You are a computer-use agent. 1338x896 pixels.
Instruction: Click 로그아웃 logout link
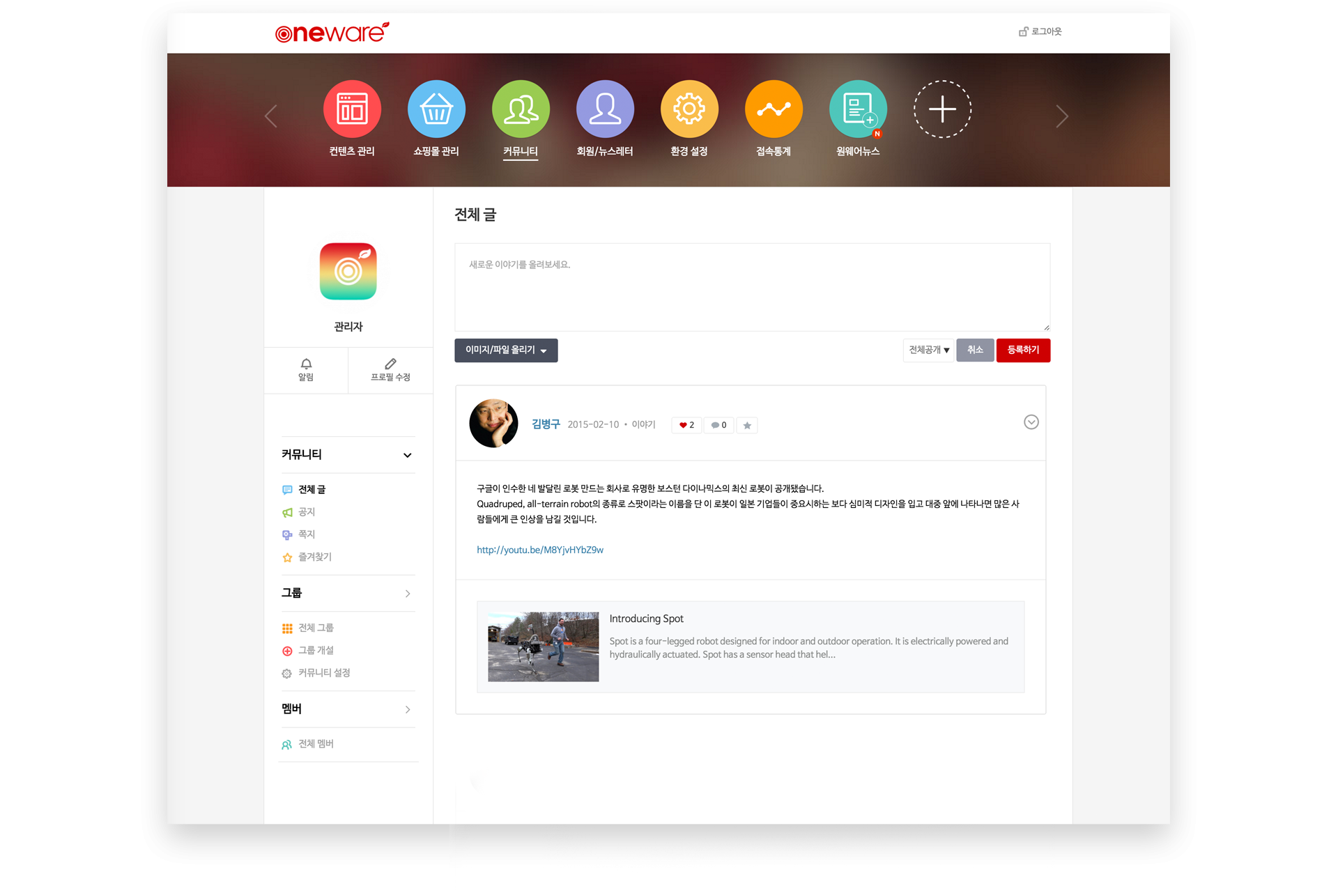1040,31
